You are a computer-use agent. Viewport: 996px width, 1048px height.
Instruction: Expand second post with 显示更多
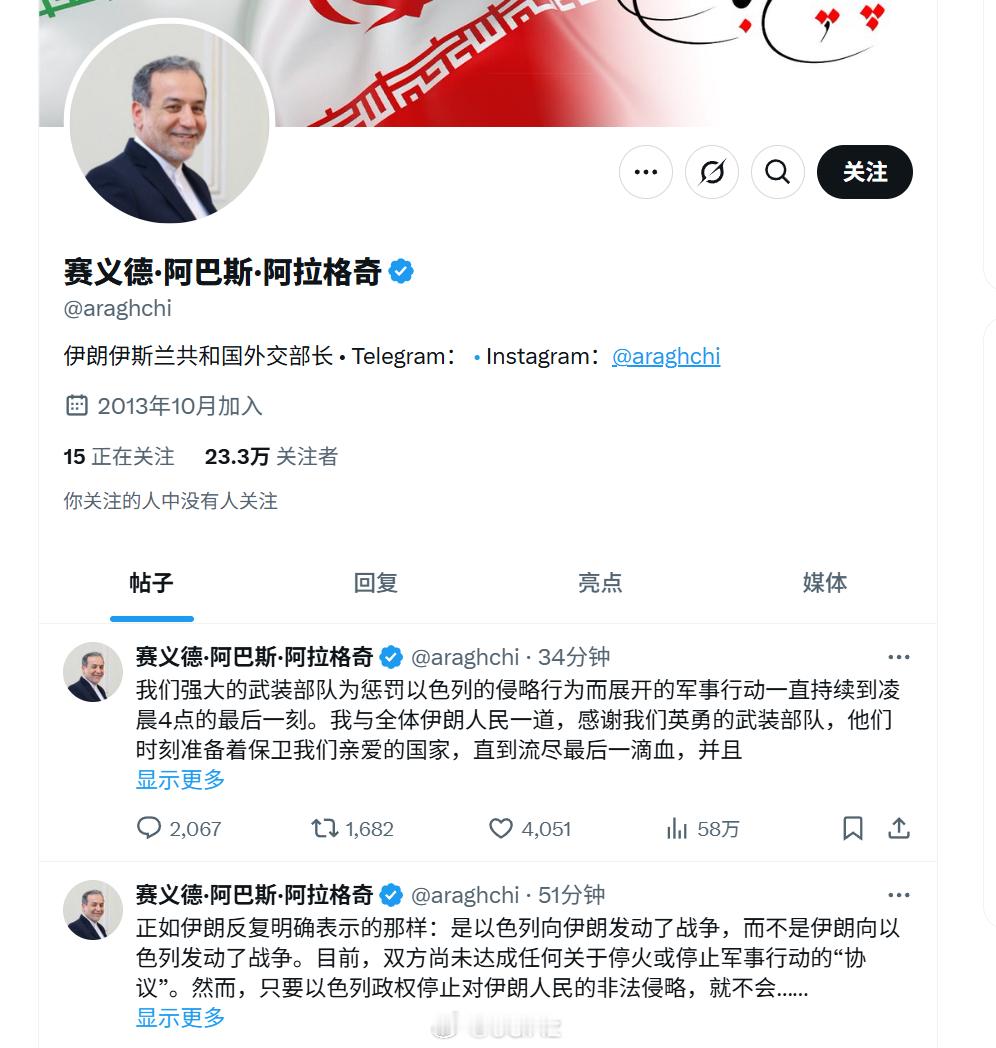tap(180, 1017)
